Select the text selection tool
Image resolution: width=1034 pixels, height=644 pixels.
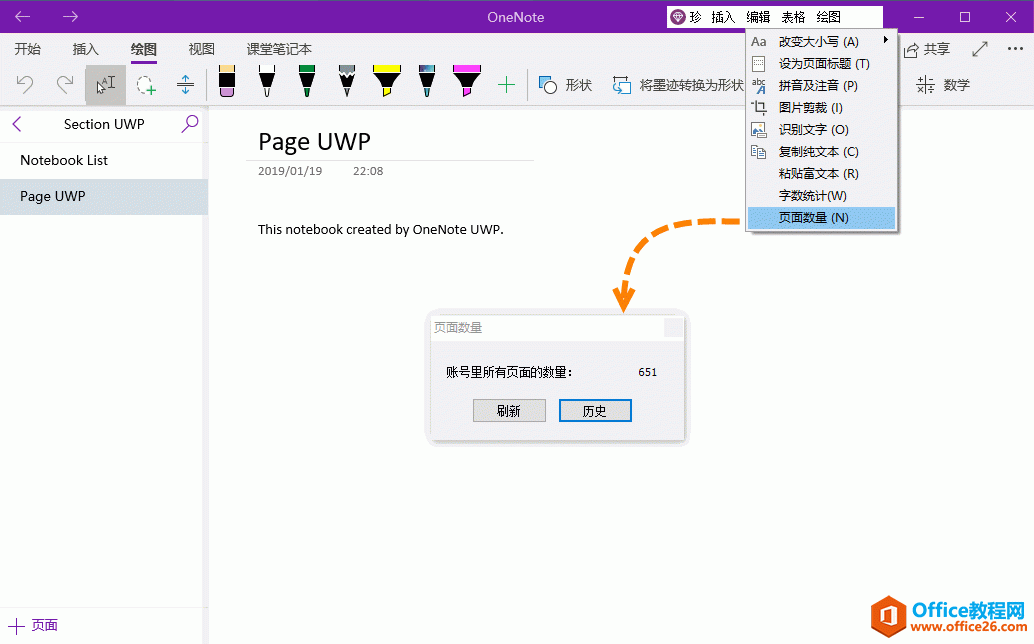click(x=104, y=85)
